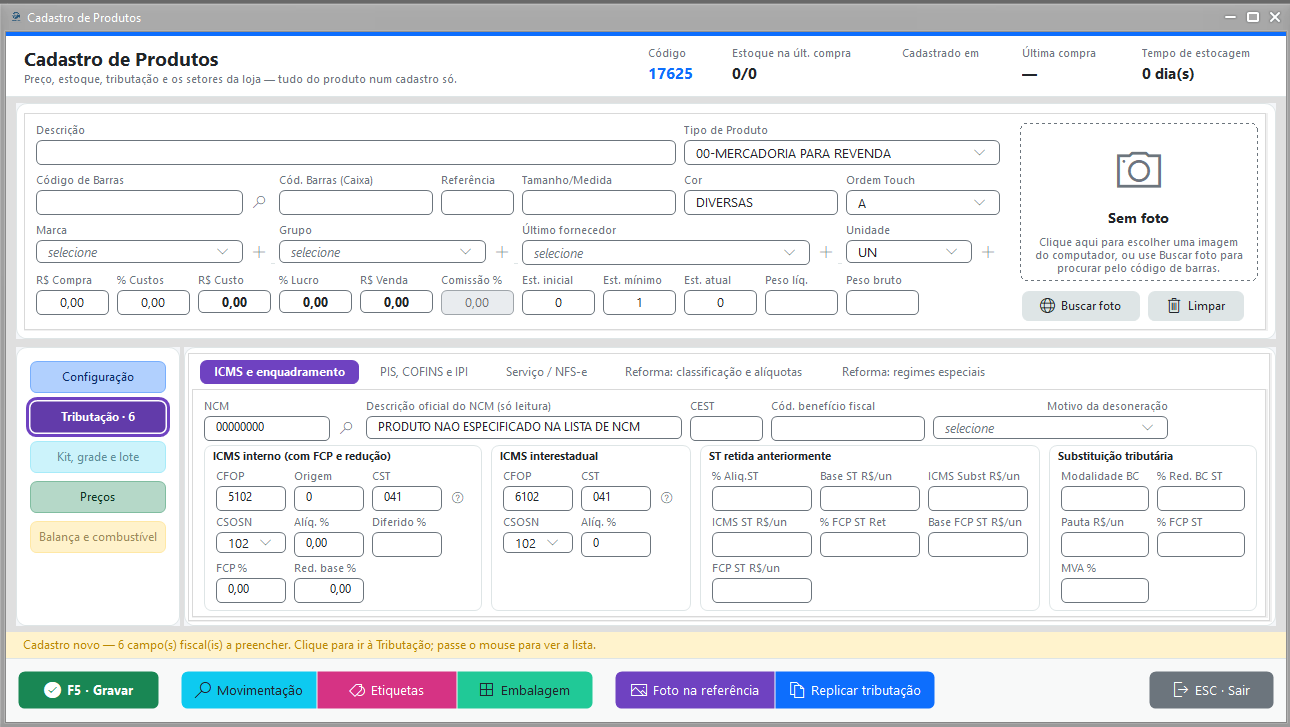The image size is (1290, 727).
Task: Open Reforma: regimes especiais tab
Action: [x=913, y=372]
